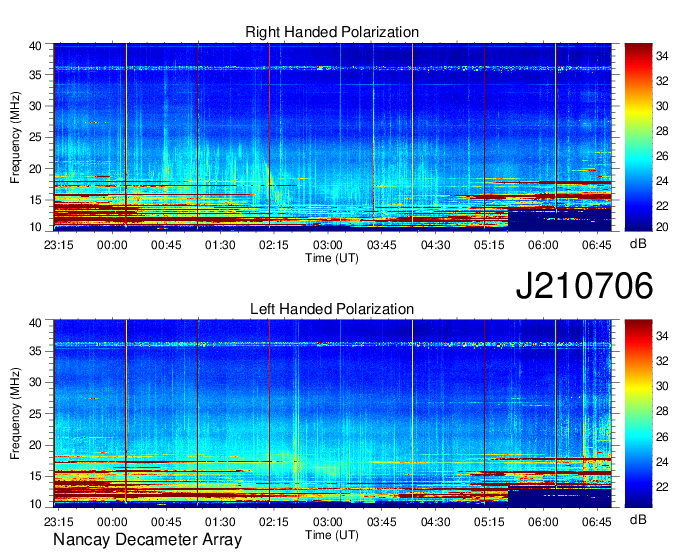Viewport: 680px width, 552px height.
Task: Click the 30 MHz tick on Left Handed plot
Action: [35, 382]
